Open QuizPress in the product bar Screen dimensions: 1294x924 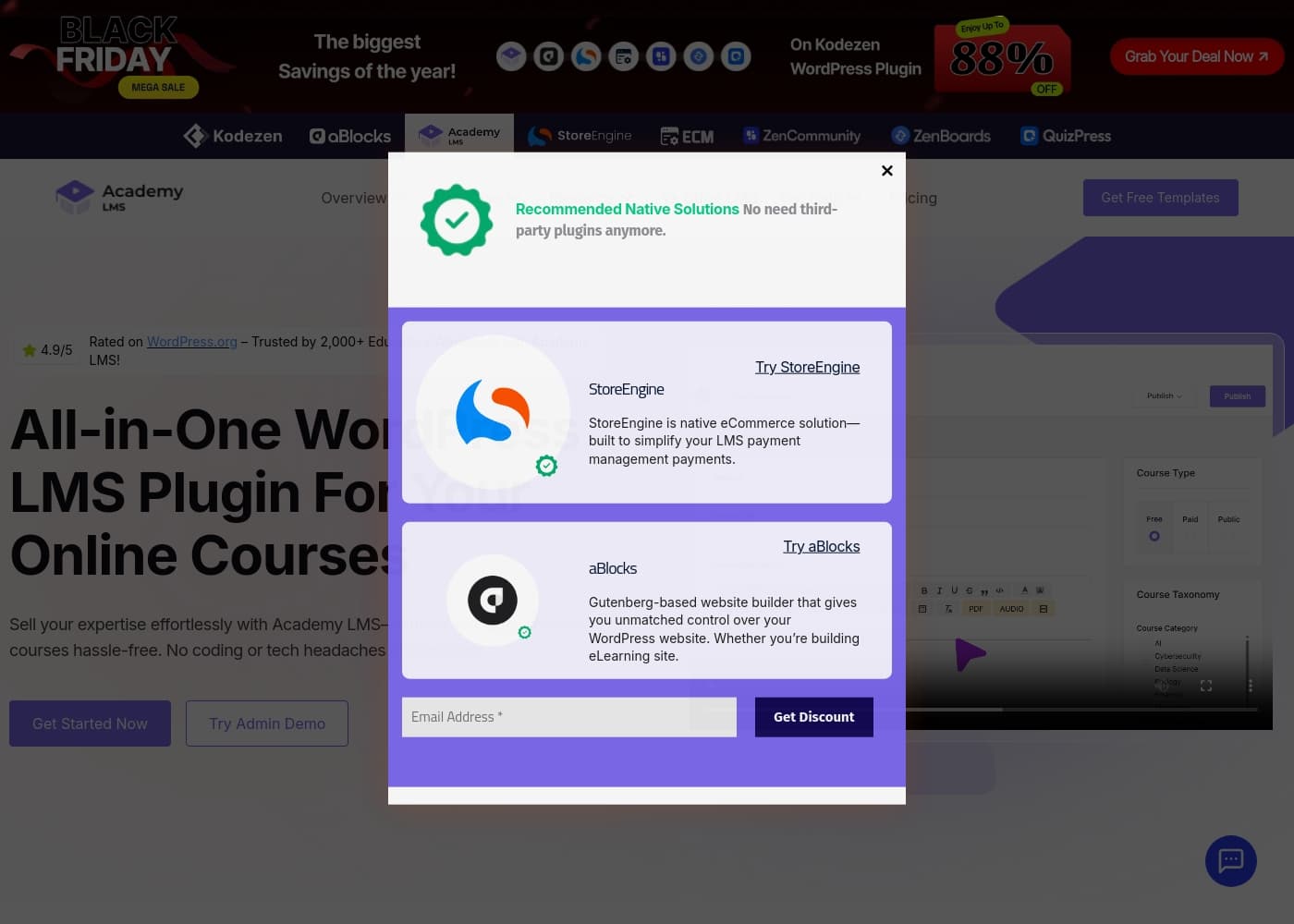click(1066, 136)
